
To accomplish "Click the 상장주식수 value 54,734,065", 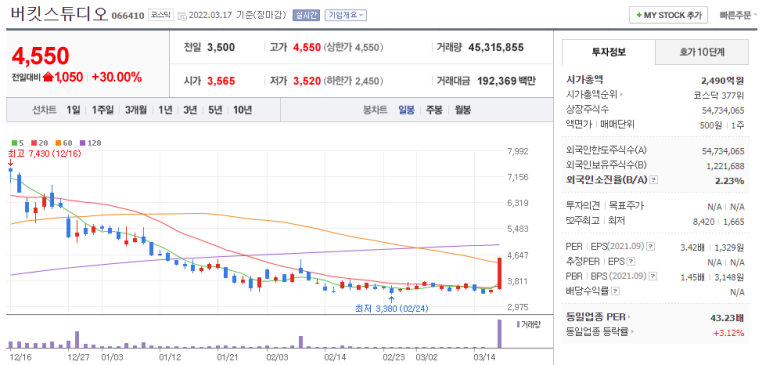I will click(x=723, y=110).
